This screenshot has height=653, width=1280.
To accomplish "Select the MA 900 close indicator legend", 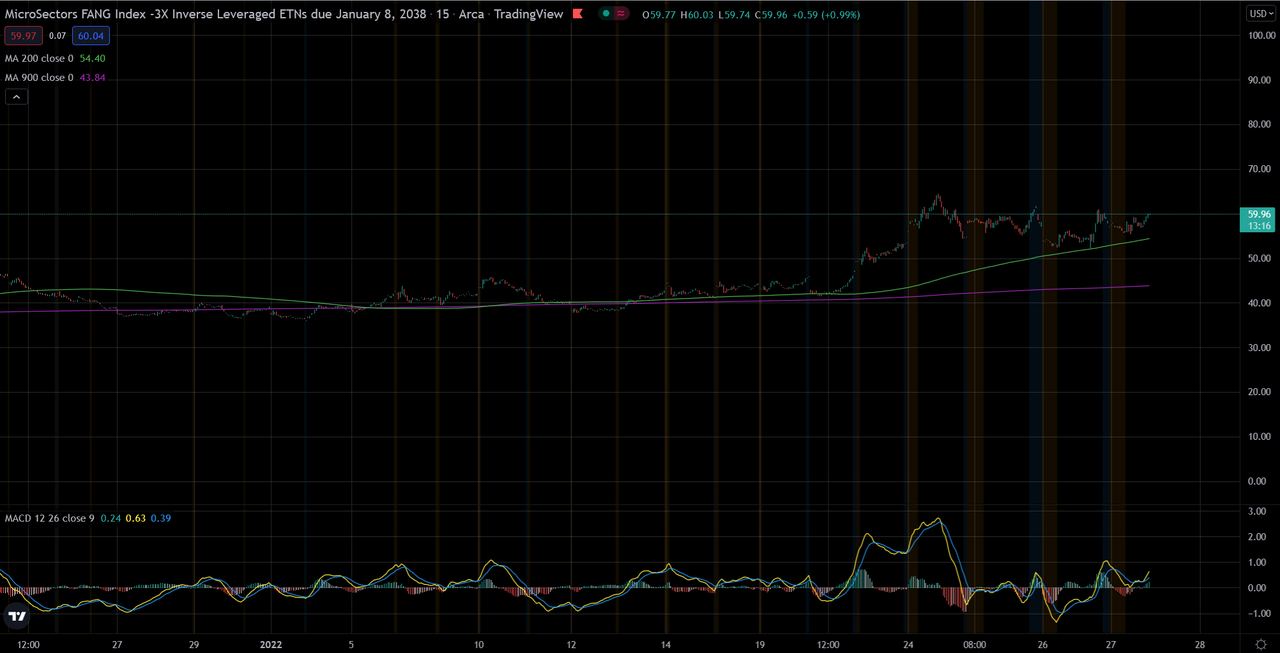I will 54,78.
